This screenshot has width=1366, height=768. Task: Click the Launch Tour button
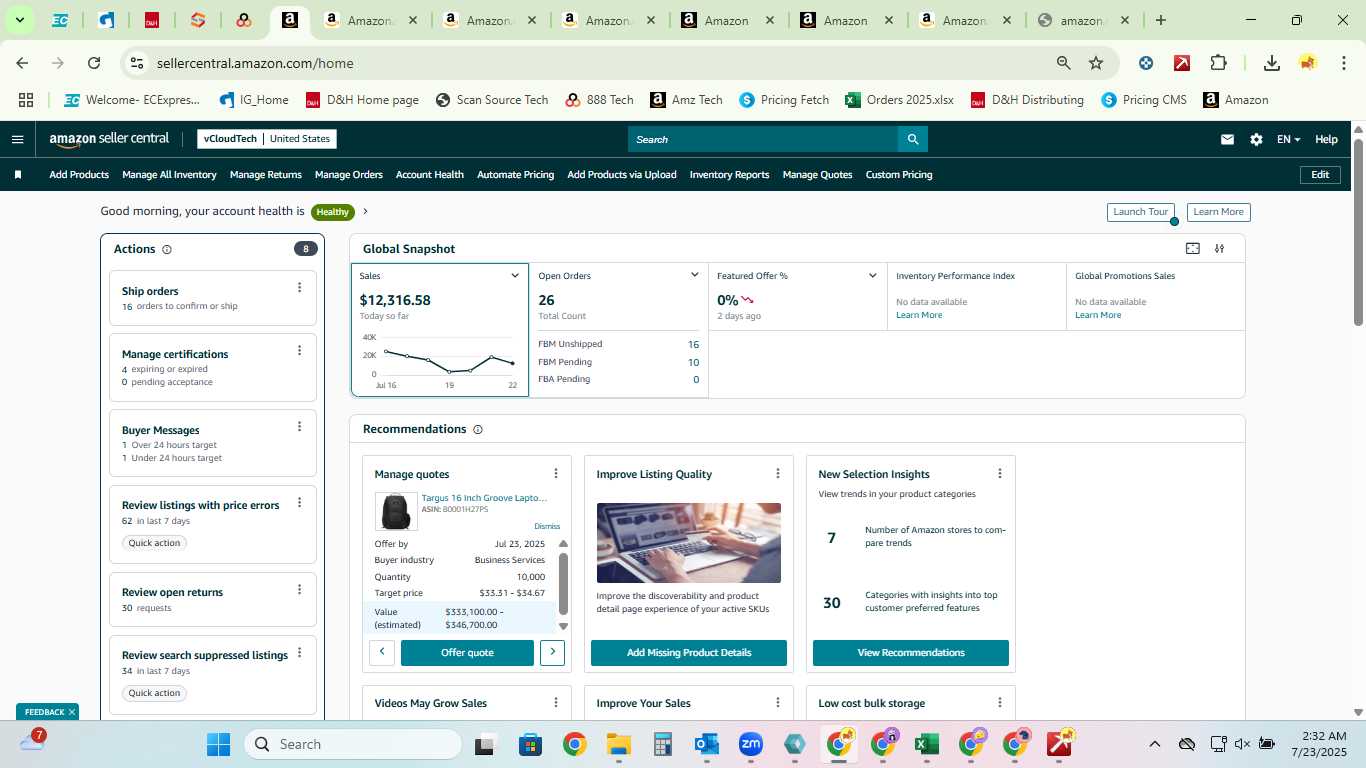tap(1141, 212)
